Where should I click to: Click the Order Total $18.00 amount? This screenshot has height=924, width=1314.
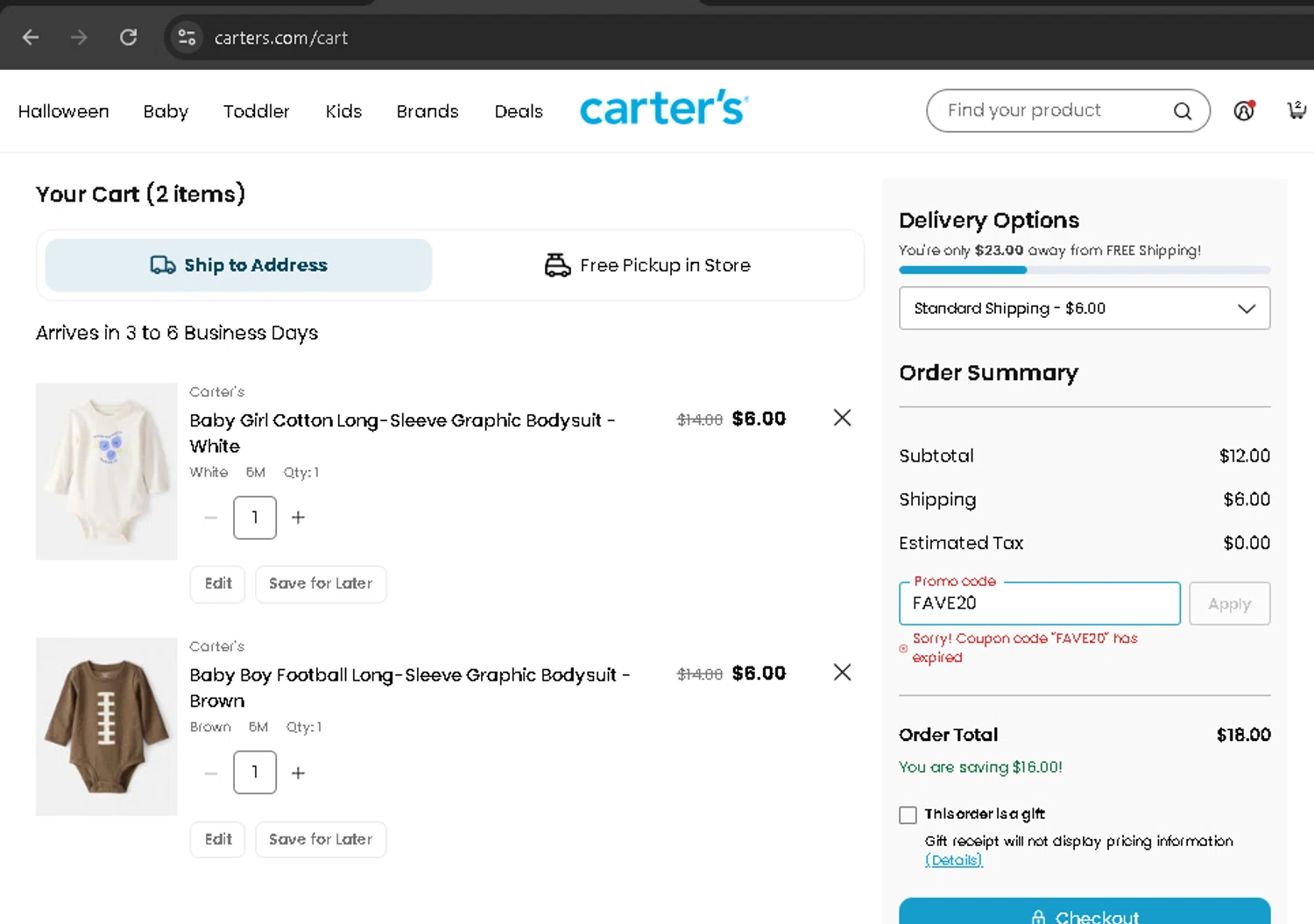coord(1244,735)
